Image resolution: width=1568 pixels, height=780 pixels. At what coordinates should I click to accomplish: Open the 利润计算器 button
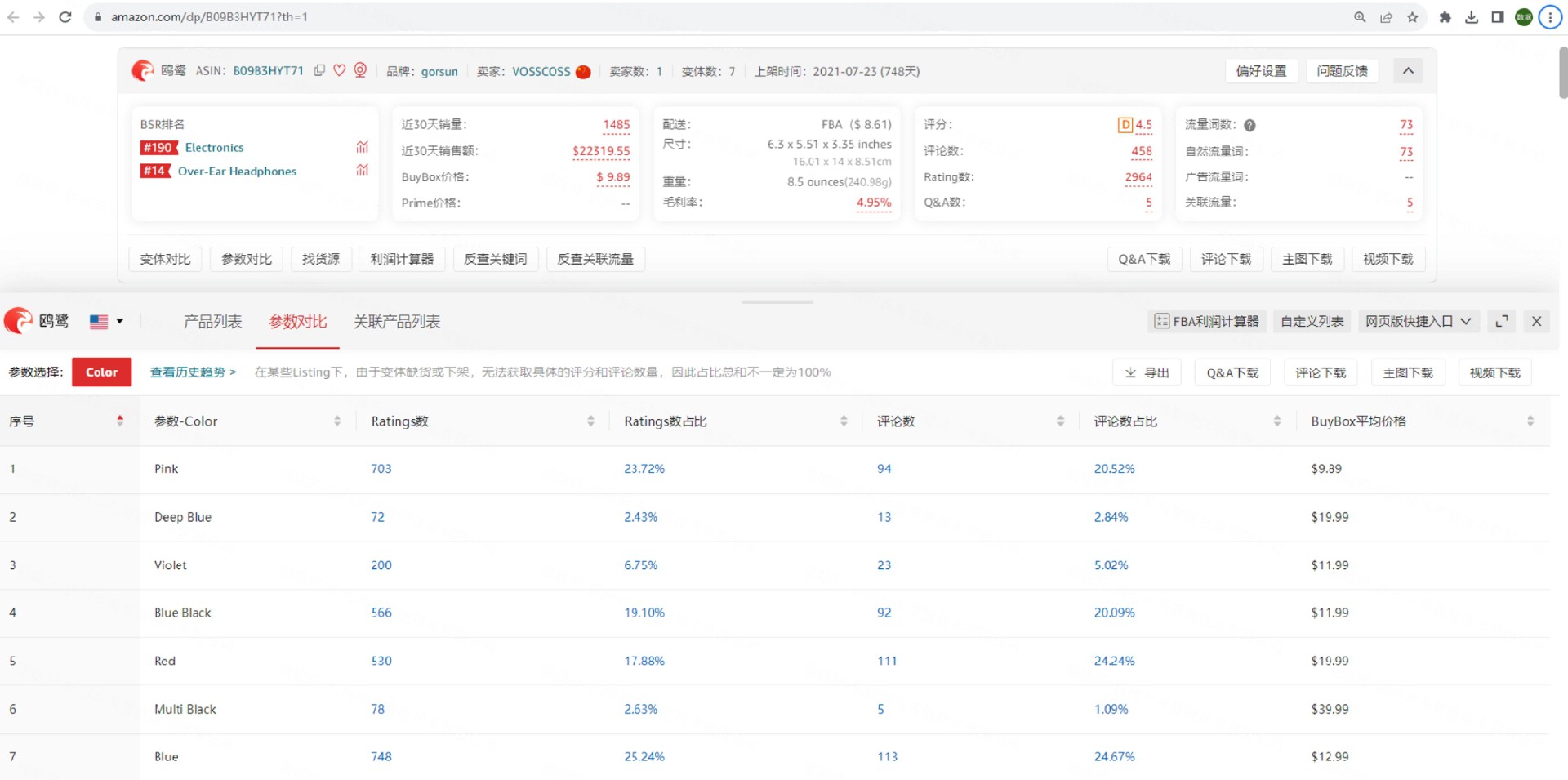click(402, 259)
